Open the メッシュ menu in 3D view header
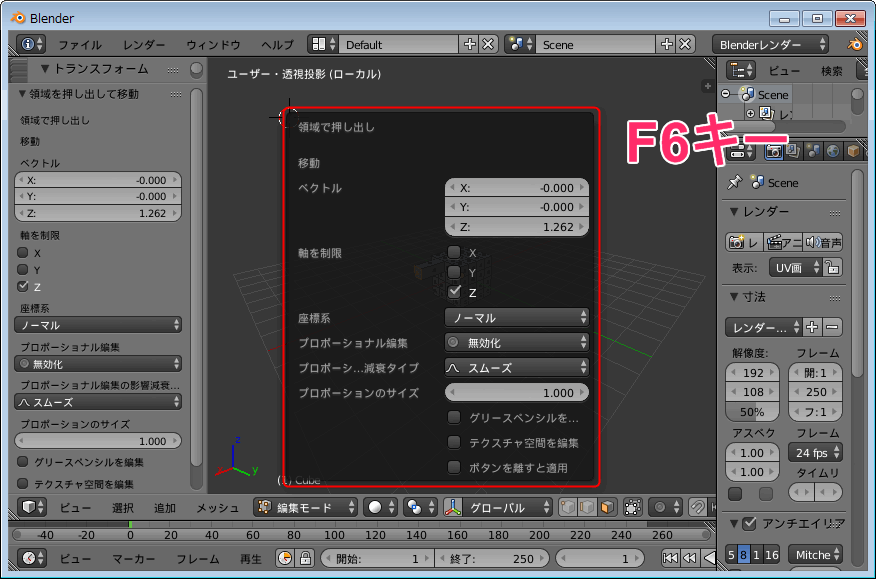The height and width of the screenshot is (579, 876). (x=217, y=507)
